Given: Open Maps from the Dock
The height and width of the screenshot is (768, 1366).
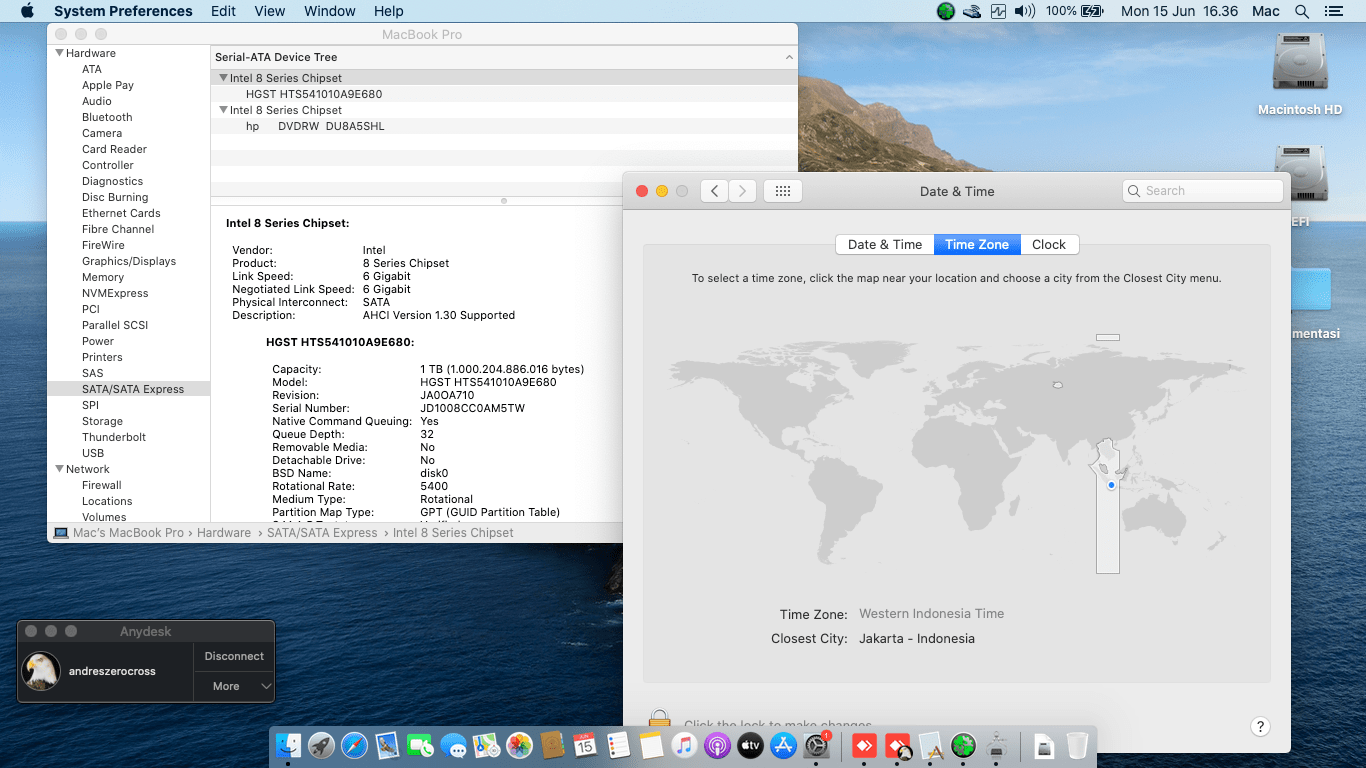Looking at the screenshot, I should [486, 745].
